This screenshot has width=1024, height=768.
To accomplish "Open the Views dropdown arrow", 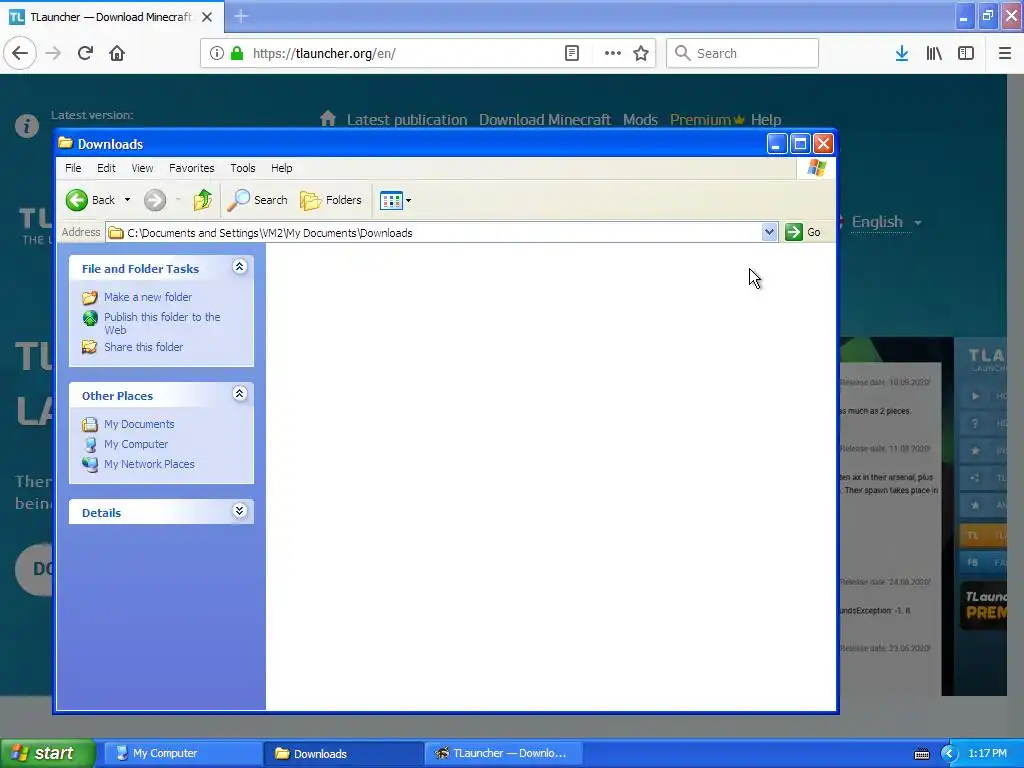I will [408, 200].
